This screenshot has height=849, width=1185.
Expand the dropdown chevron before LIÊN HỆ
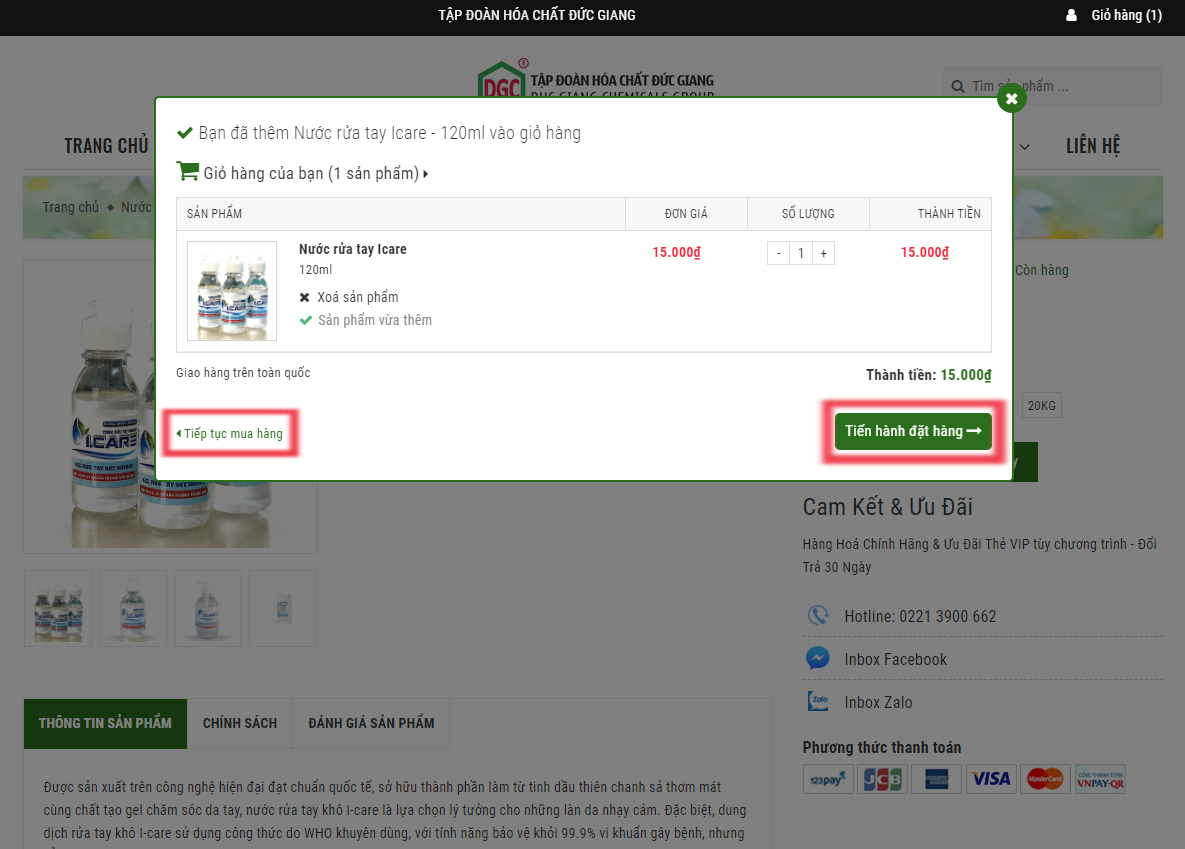tap(1025, 147)
